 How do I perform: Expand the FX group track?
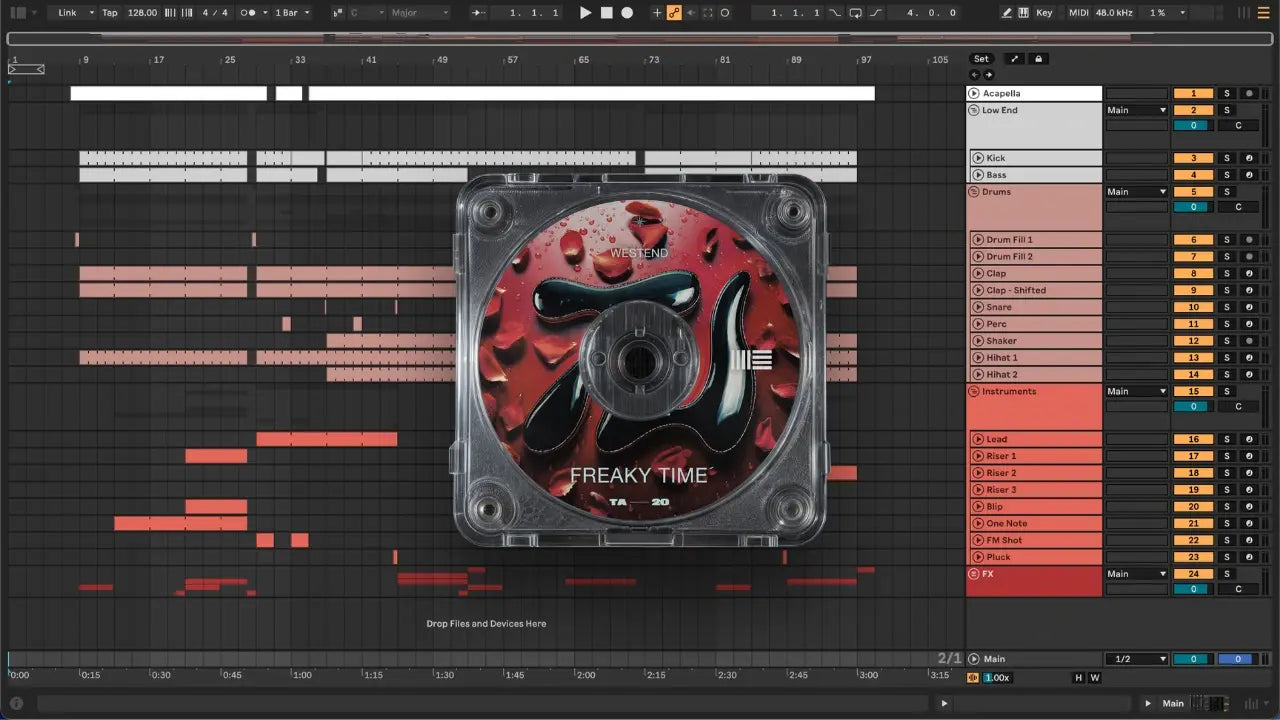coord(974,574)
